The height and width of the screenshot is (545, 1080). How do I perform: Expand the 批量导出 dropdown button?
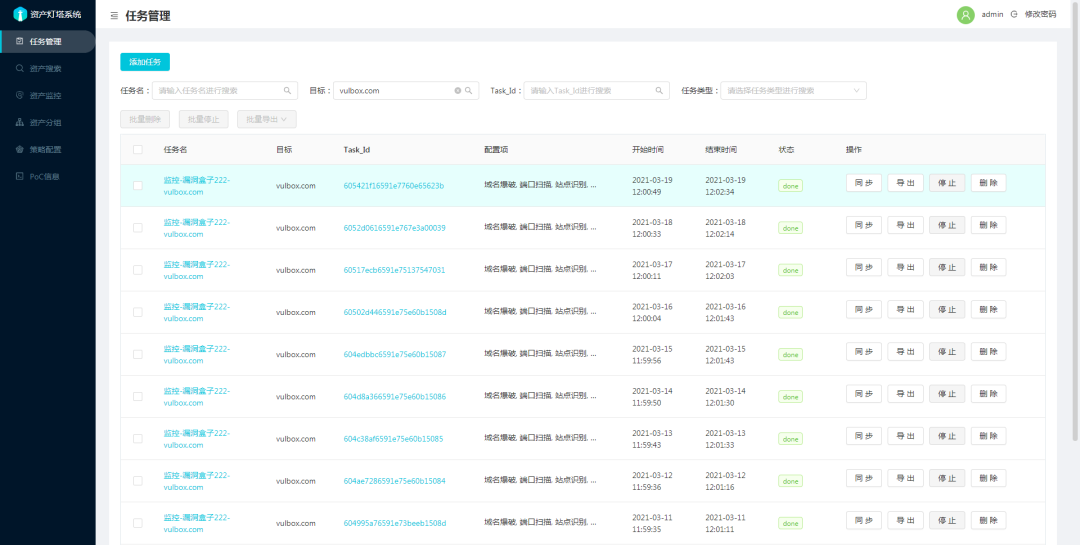pos(267,119)
